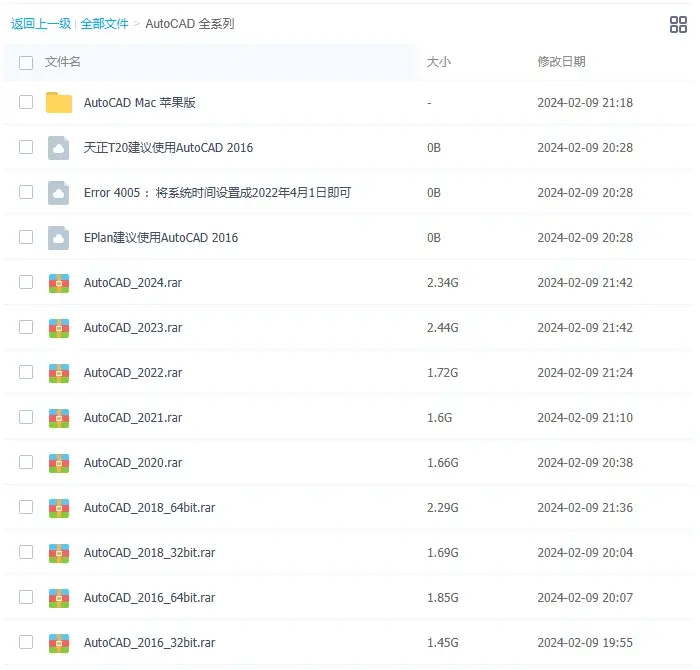Check the box for EPlan建议使用AutoCAD 2016

26,237
